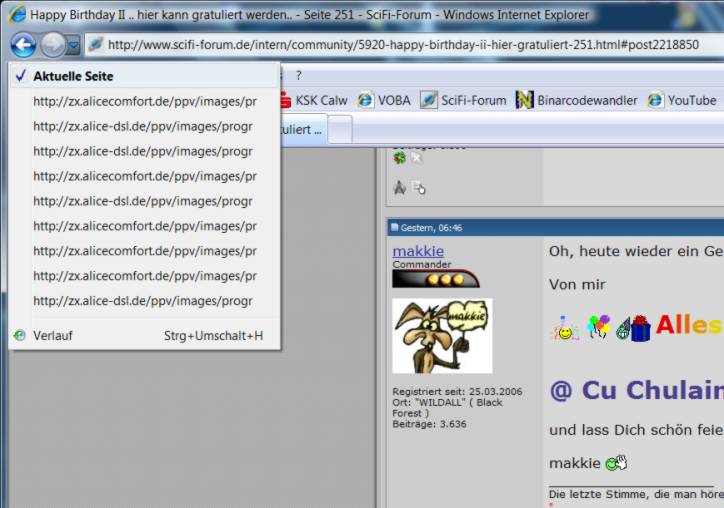Screen dimensions: 724x508
Task: Click makkie's coyote avatar image
Action: click(442, 336)
